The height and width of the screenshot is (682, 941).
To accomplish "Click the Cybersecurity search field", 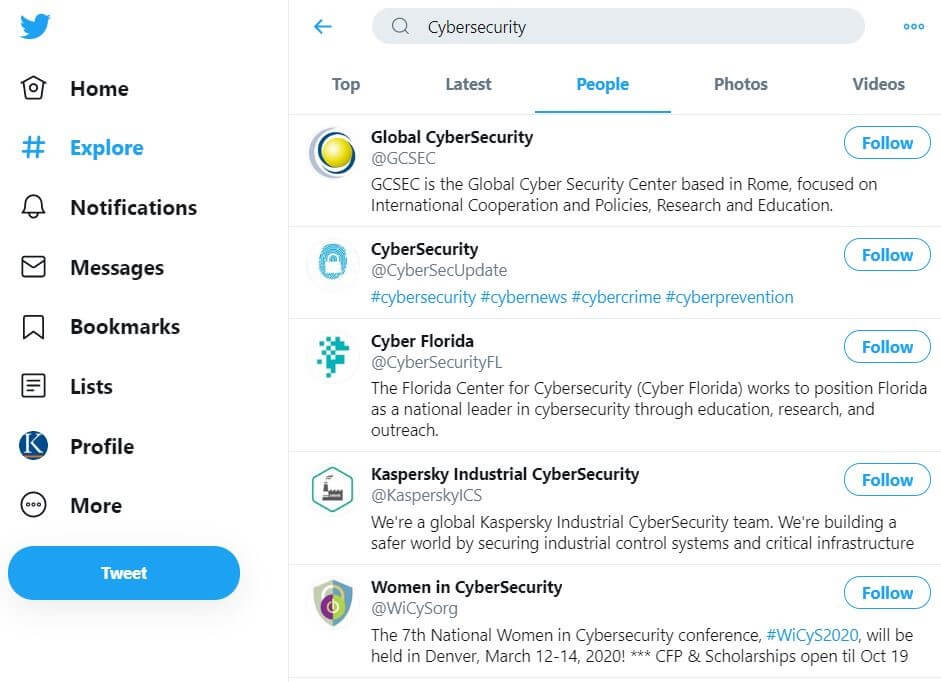I will pos(618,26).
